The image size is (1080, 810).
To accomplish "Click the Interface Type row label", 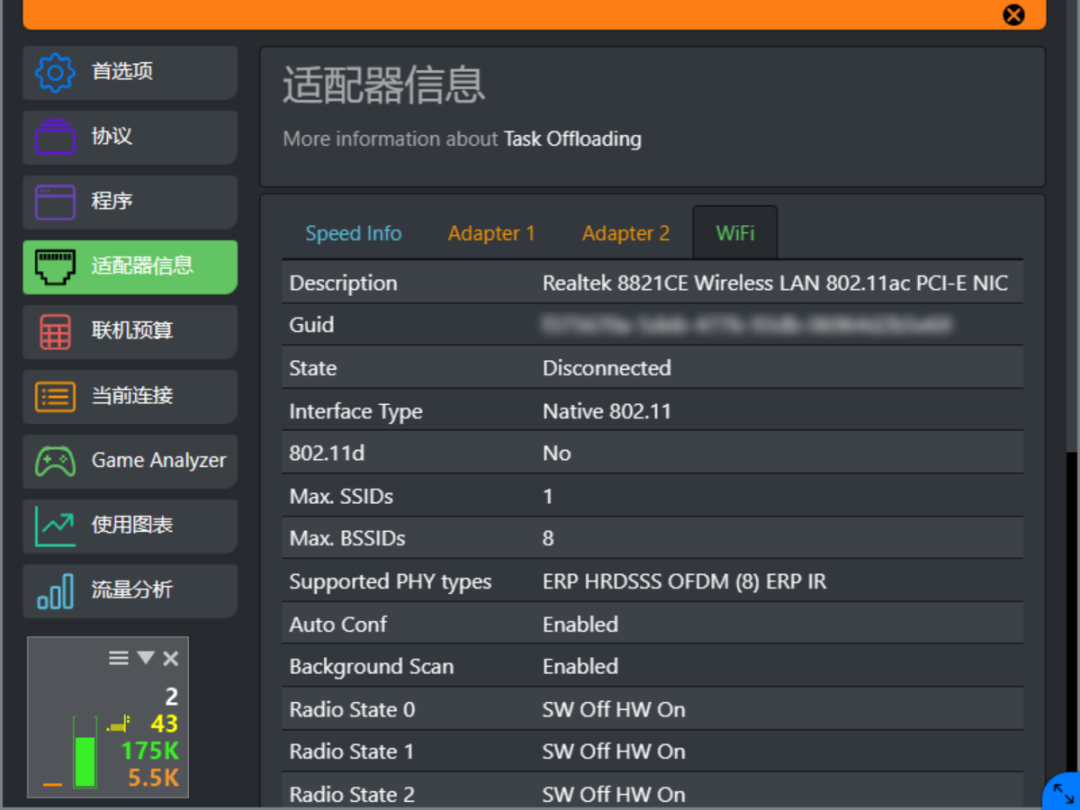I will click(x=356, y=412).
